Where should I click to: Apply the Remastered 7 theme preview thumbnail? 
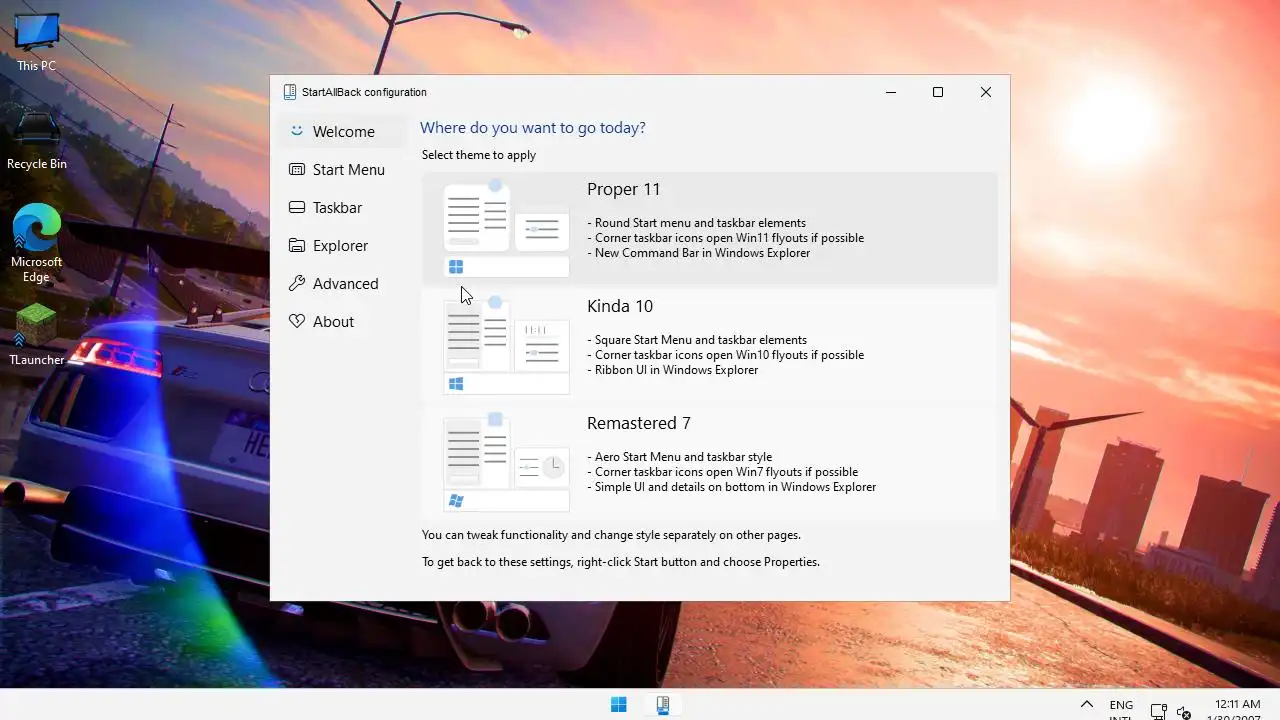tap(506, 463)
